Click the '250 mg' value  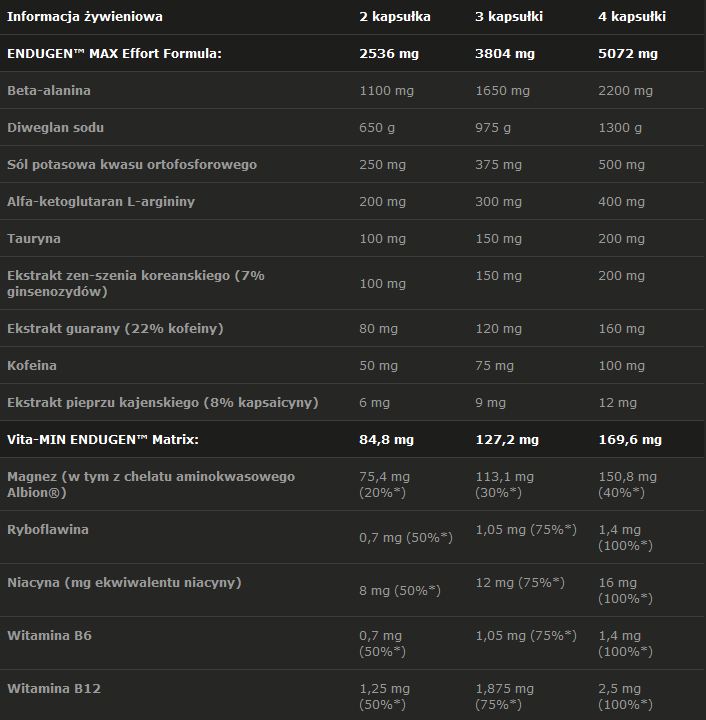point(382,164)
